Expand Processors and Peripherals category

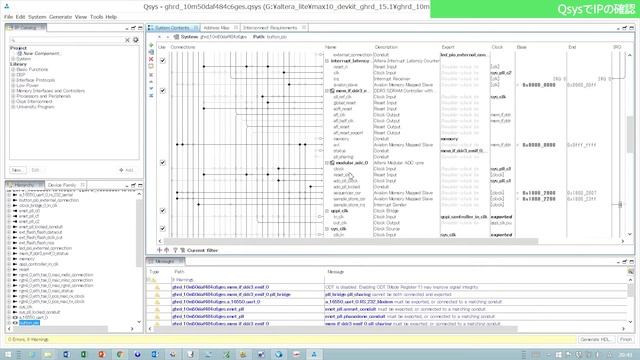point(13,96)
